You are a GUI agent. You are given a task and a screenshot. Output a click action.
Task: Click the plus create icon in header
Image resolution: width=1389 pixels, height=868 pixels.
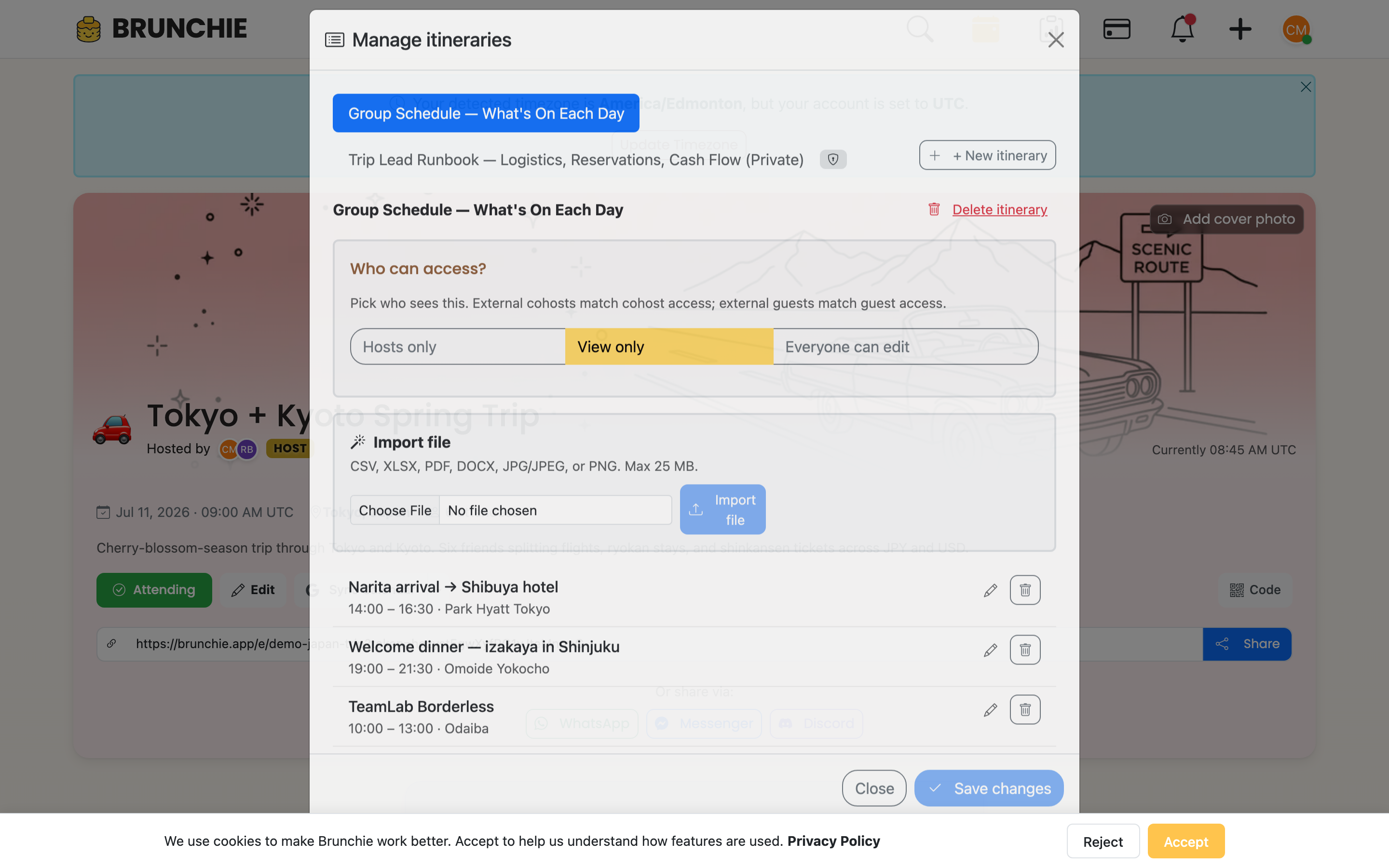1240,29
